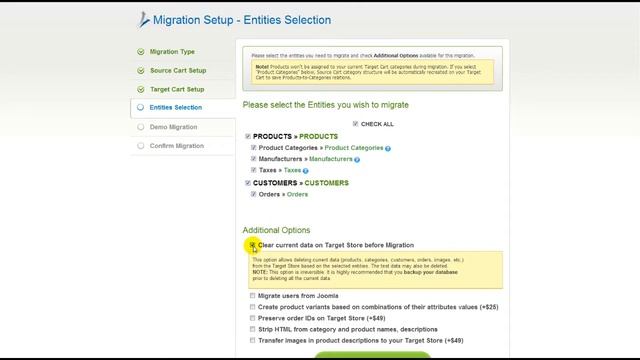The height and width of the screenshot is (360, 640).
Task: Select the Entities Selection step
Action: (176, 107)
